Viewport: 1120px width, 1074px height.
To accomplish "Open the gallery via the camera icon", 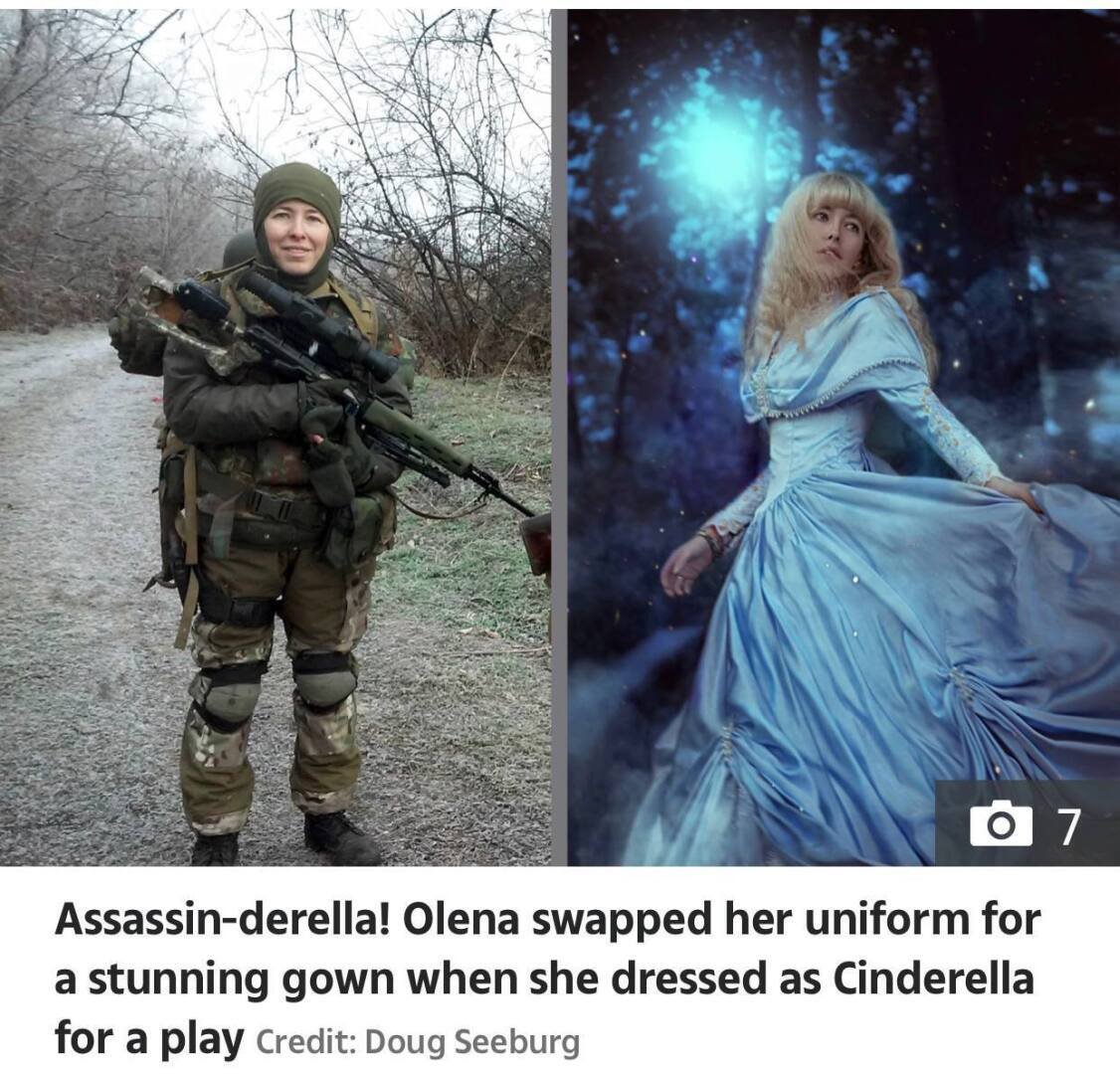I will (1002, 824).
